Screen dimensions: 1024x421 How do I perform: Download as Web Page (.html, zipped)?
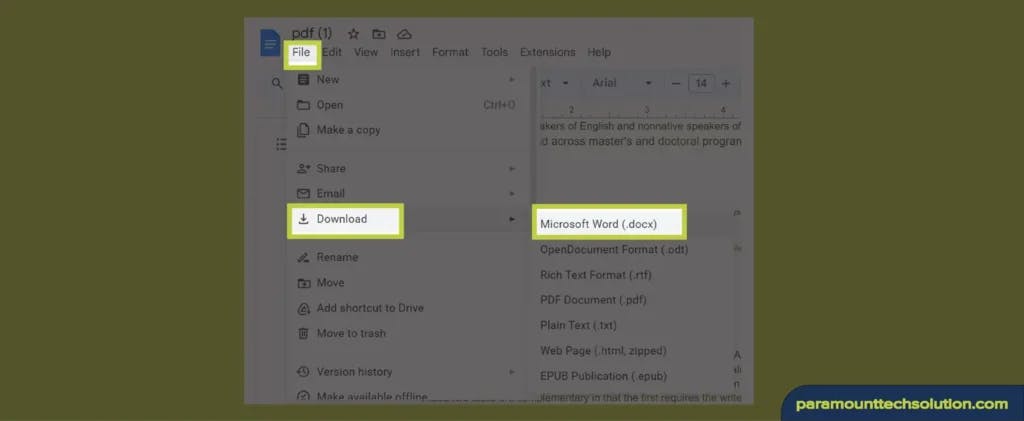tap(603, 351)
